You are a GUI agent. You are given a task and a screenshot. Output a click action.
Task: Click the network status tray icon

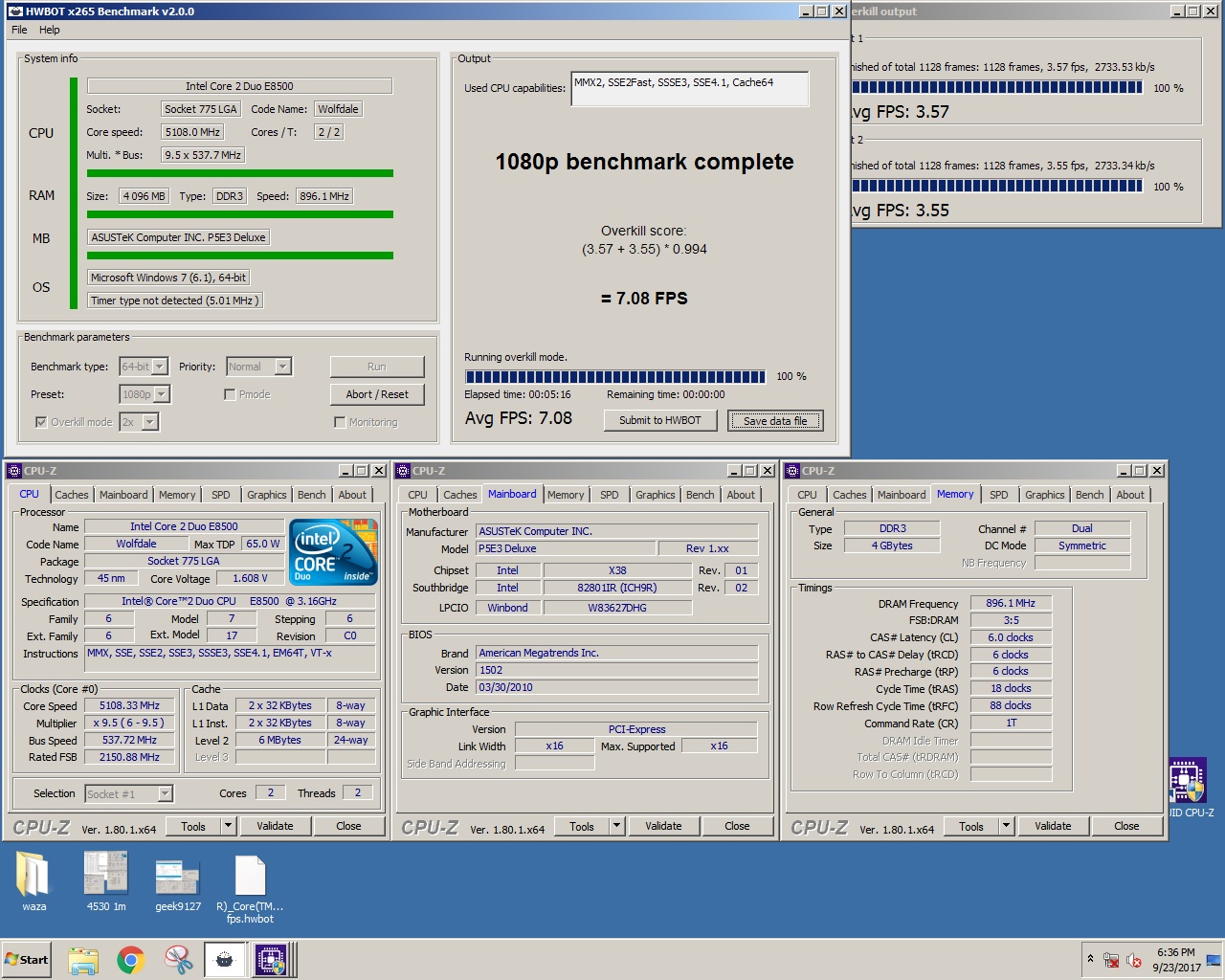click(1111, 960)
